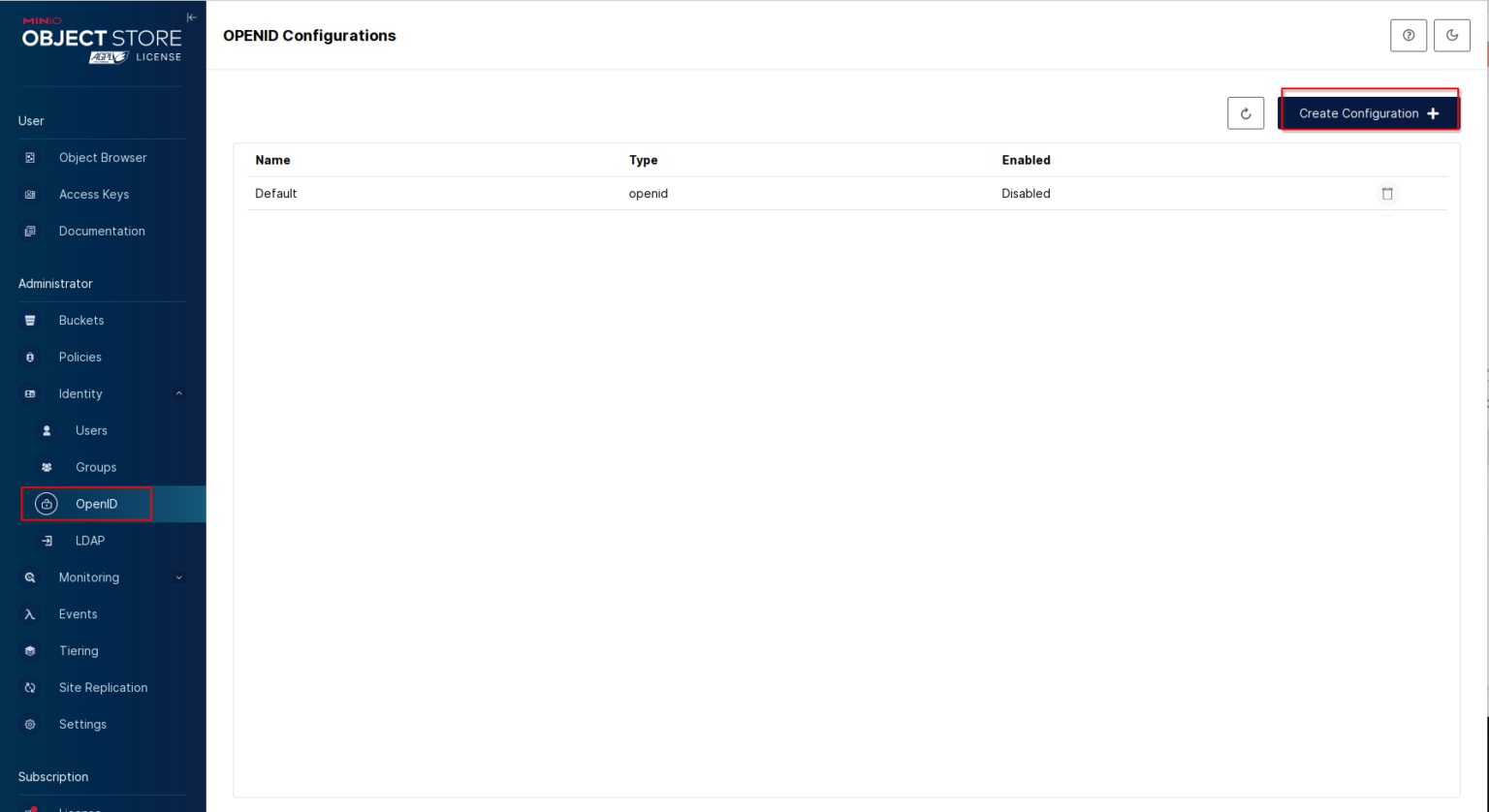The image size is (1489, 812).
Task: Collapse the Identity section chevron
Action: 178,392
